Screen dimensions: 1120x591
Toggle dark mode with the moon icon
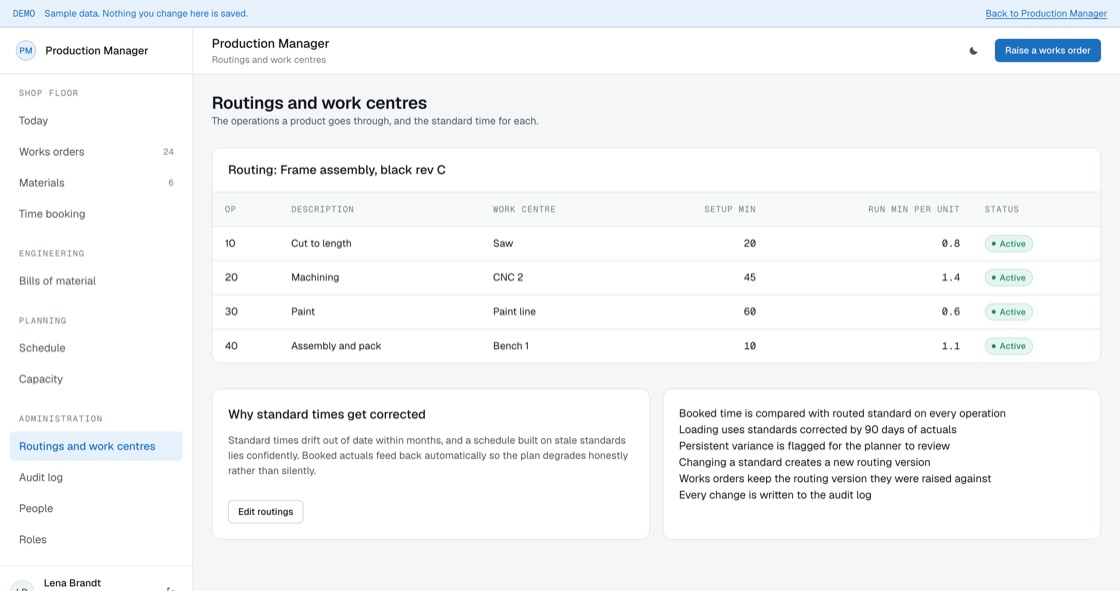click(973, 51)
